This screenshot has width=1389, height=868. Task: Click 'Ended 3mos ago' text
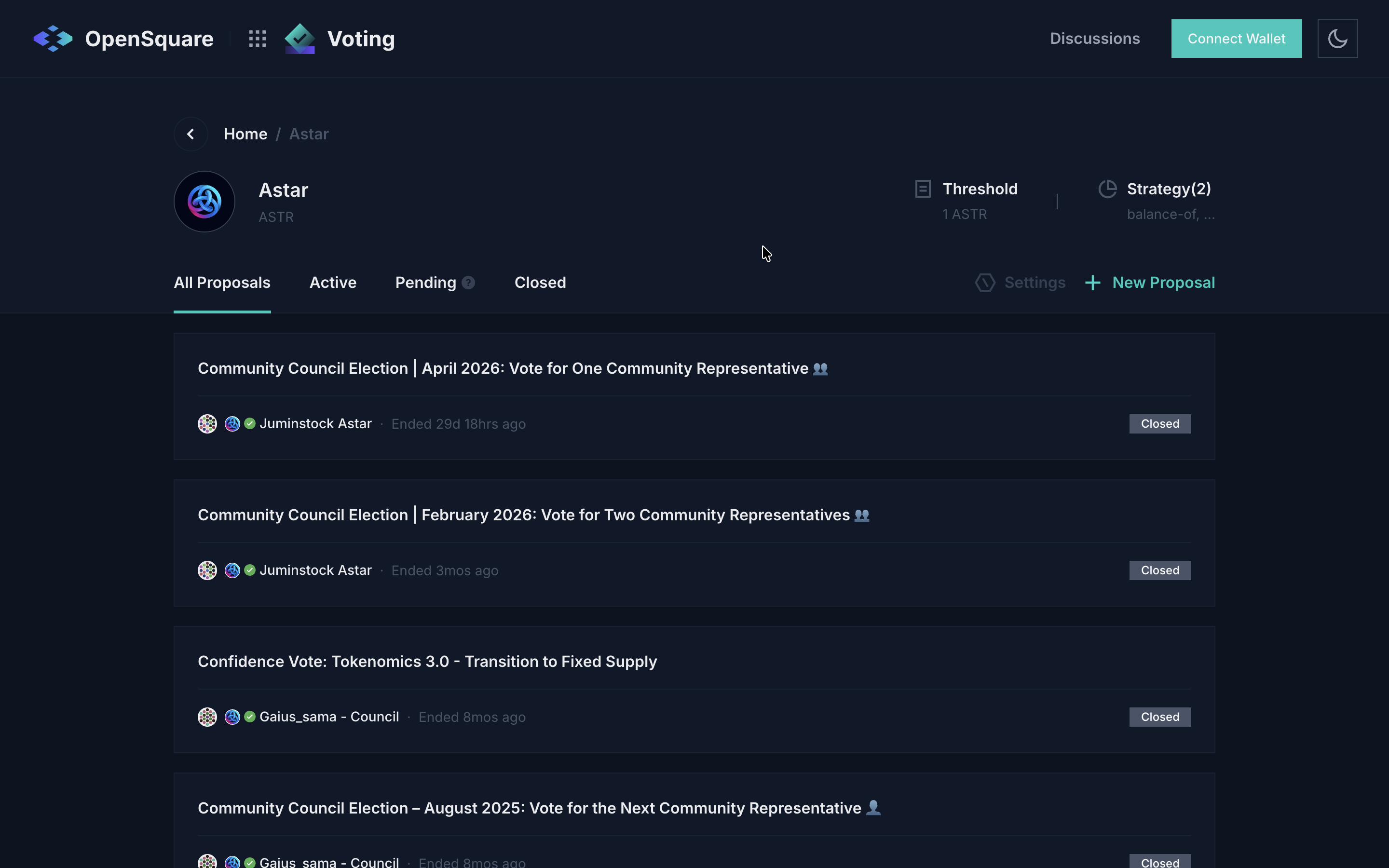point(445,570)
